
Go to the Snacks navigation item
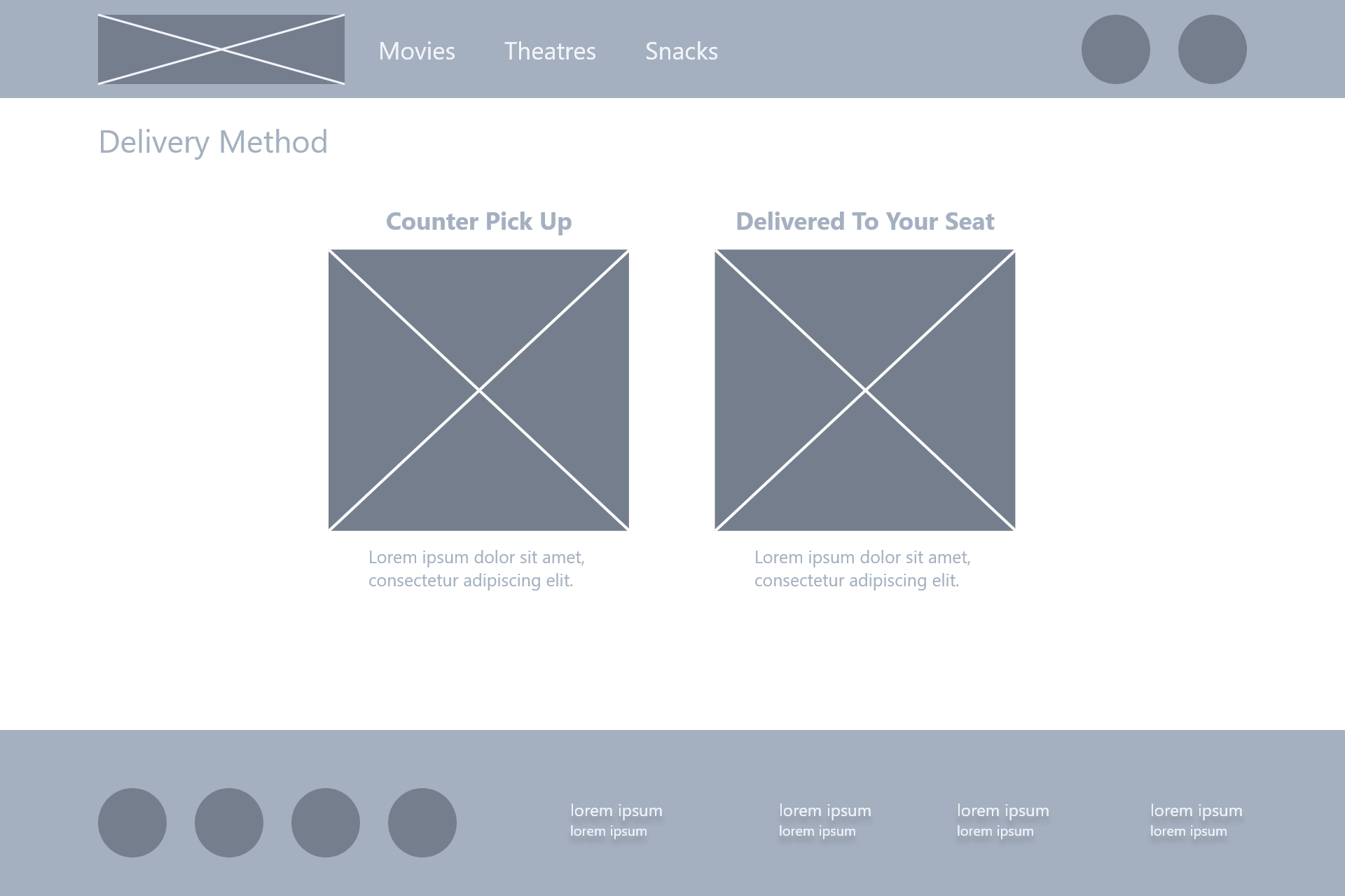click(x=682, y=51)
